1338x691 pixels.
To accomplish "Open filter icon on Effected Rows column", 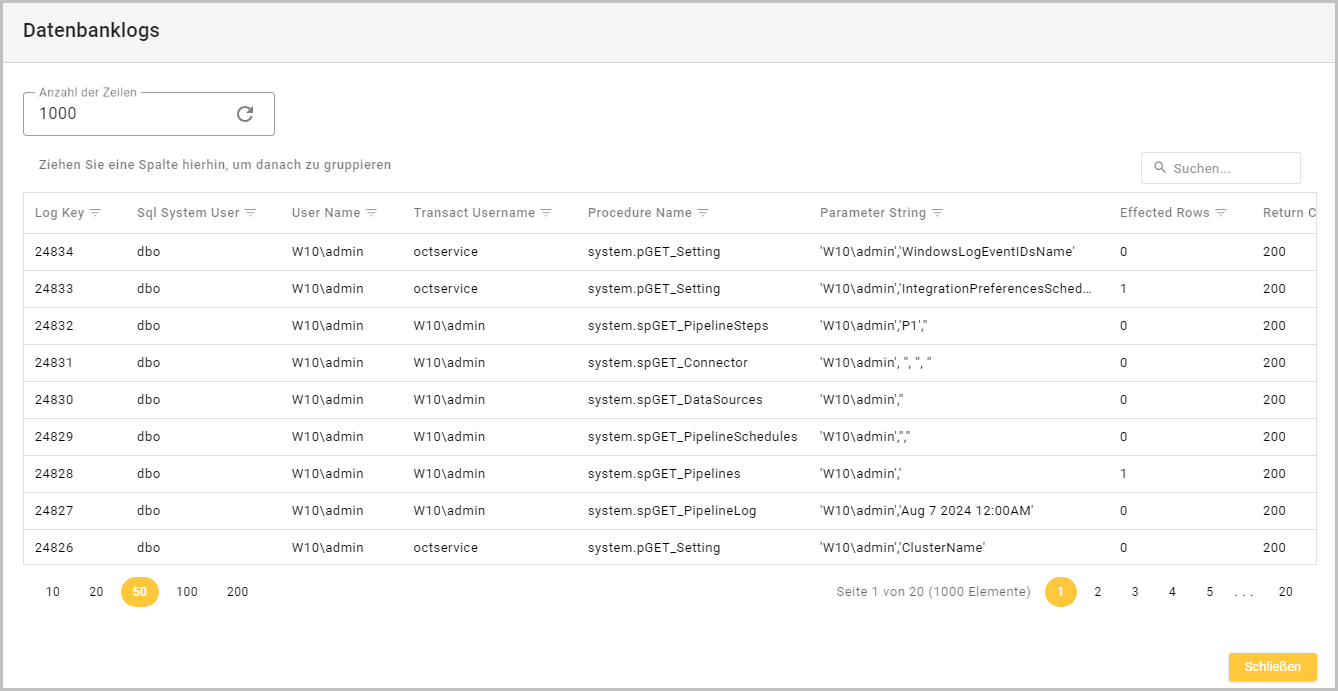I will 1221,213.
